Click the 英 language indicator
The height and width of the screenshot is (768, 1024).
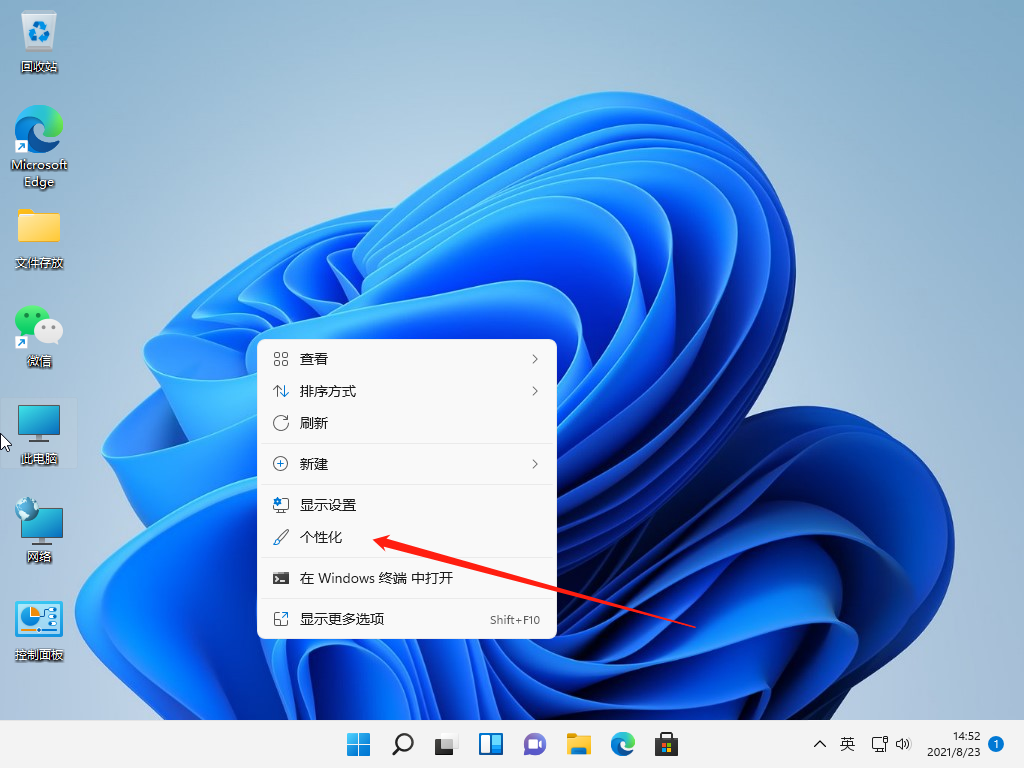tap(847, 744)
